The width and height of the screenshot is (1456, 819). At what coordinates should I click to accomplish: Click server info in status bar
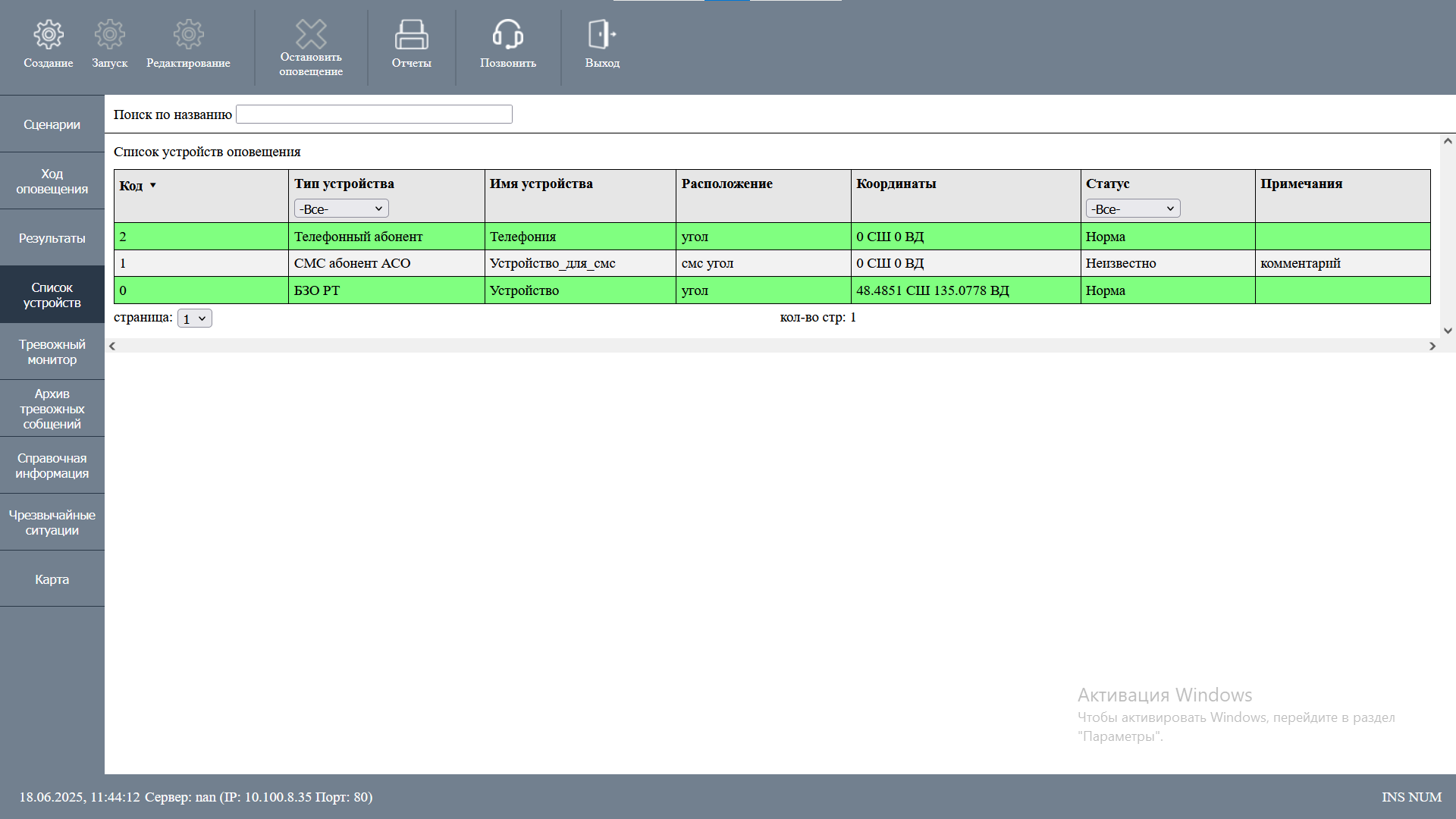(x=259, y=797)
